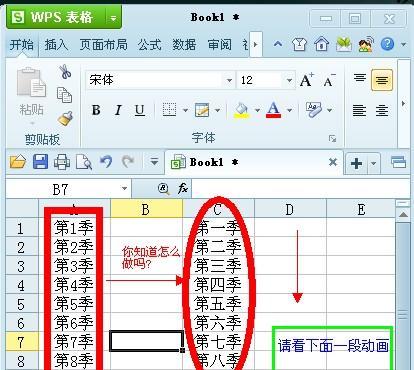Click the new tab plus button
Image resolution: width=414 pixels, height=370 pixels.
pyautogui.click(x=356, y=163)
